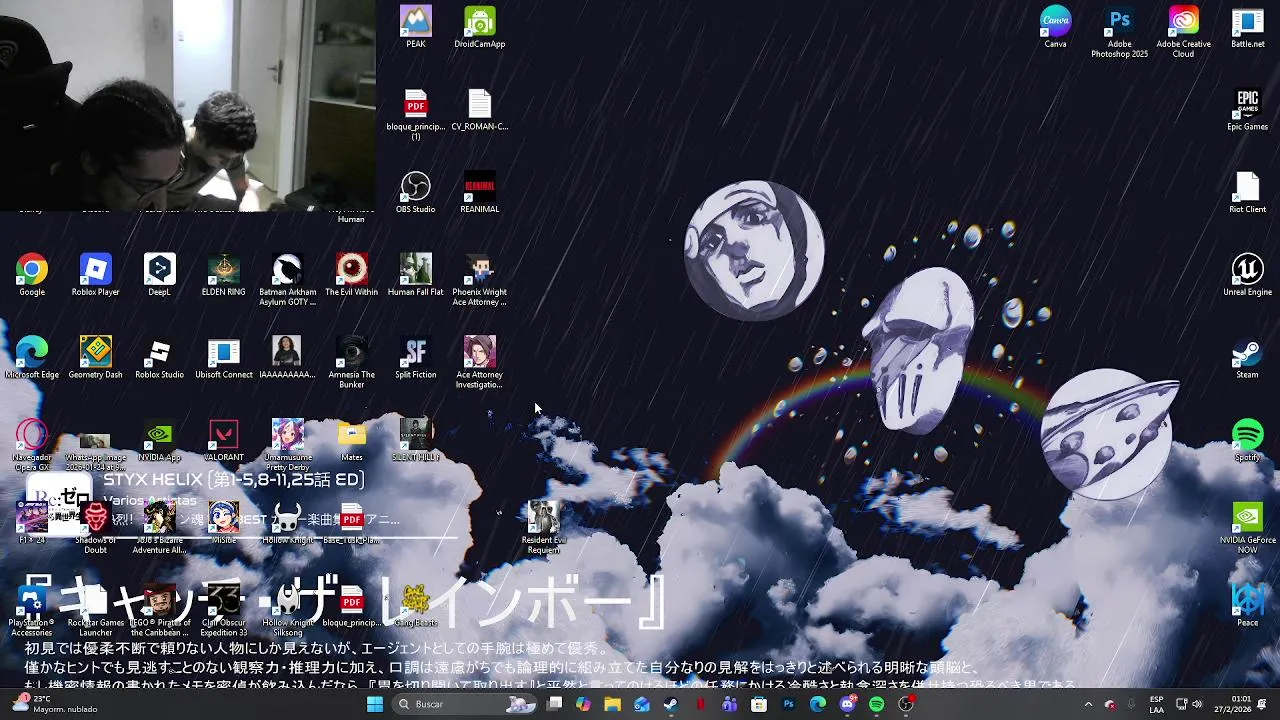
Task: Launch Battle.net desktop shortcut
Action: coord(1248,27)
